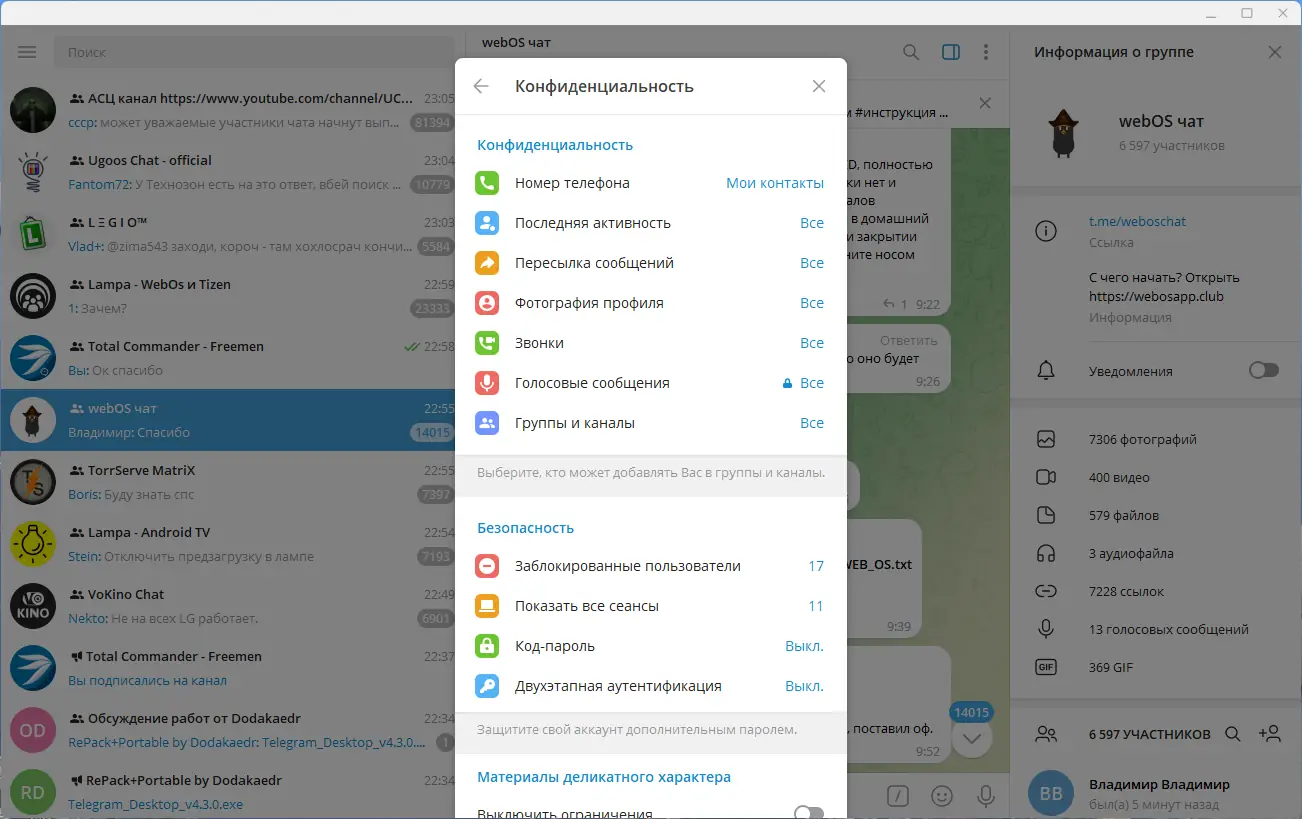Screen dimensions: 1302x819
Task: Click the group info circle icon
Action: point(1046,232)
